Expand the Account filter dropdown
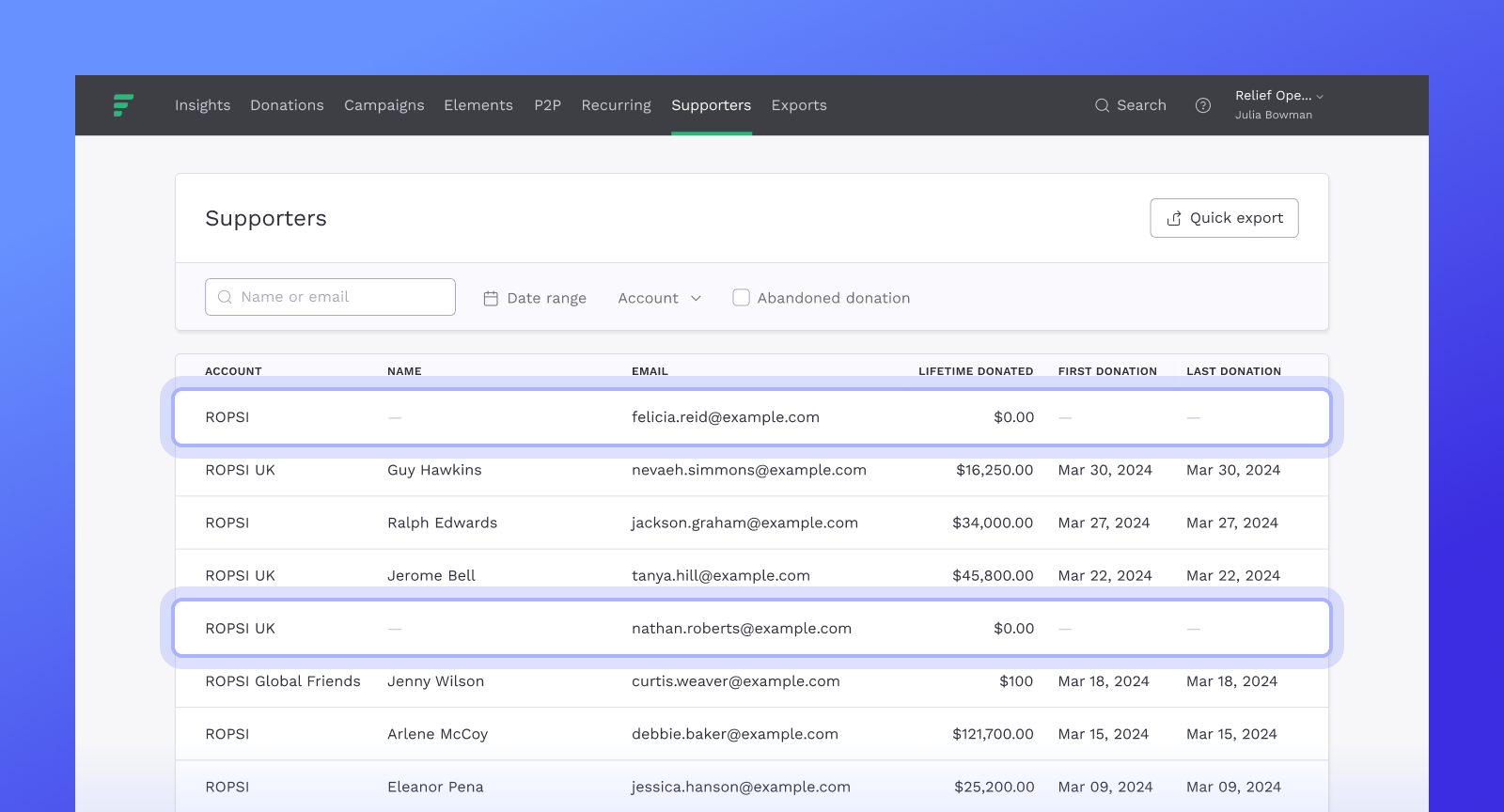The image size is (1504, 812). (x=659, y=298)
